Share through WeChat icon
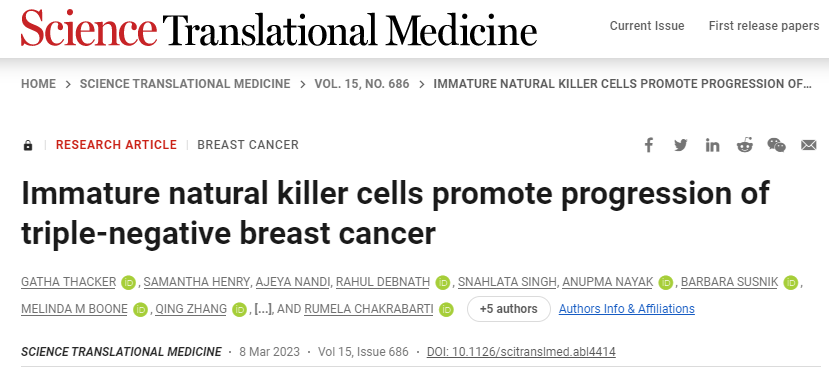 [776, 145]
